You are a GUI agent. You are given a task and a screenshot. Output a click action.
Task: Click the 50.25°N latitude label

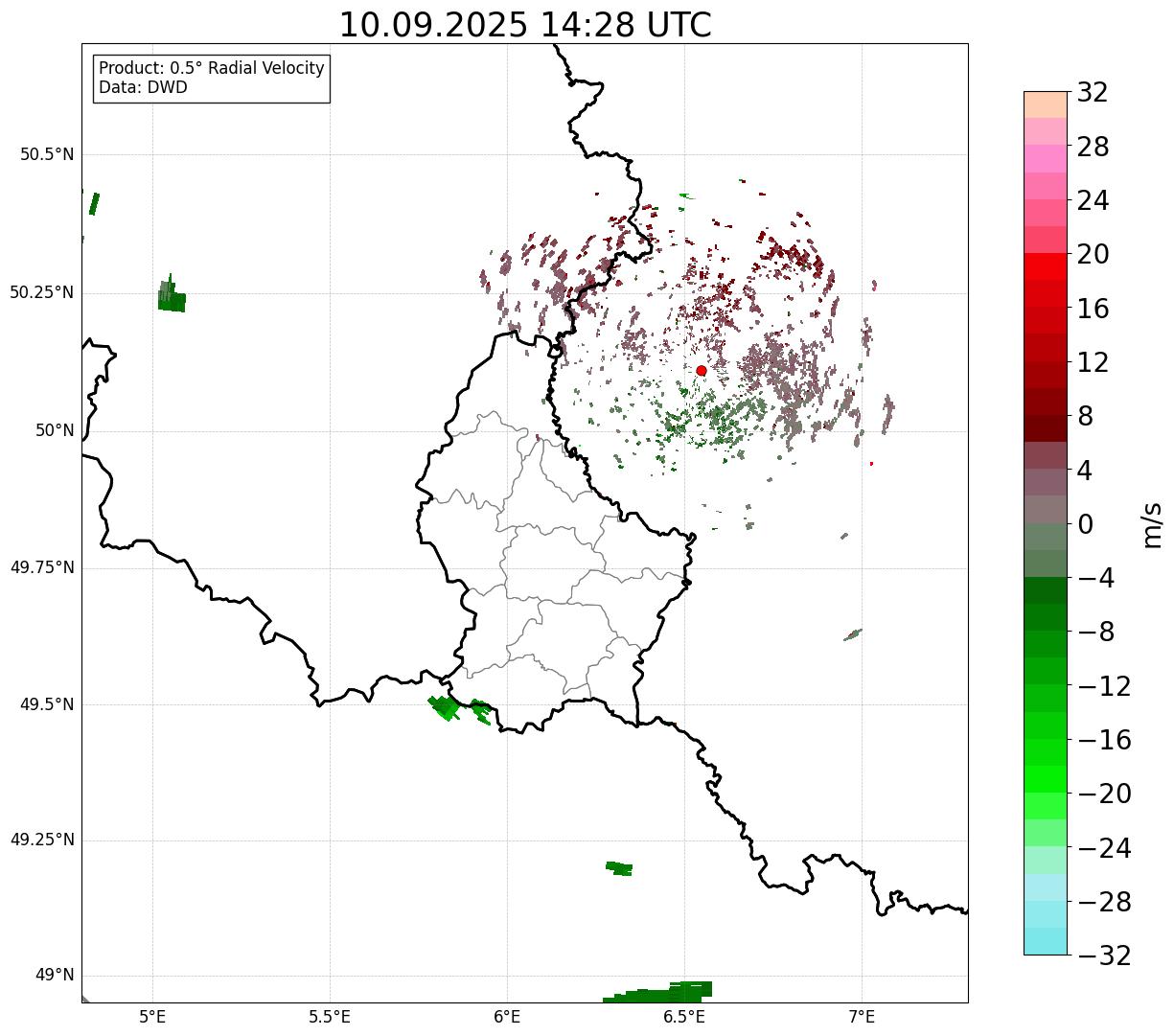pos(41,292)
